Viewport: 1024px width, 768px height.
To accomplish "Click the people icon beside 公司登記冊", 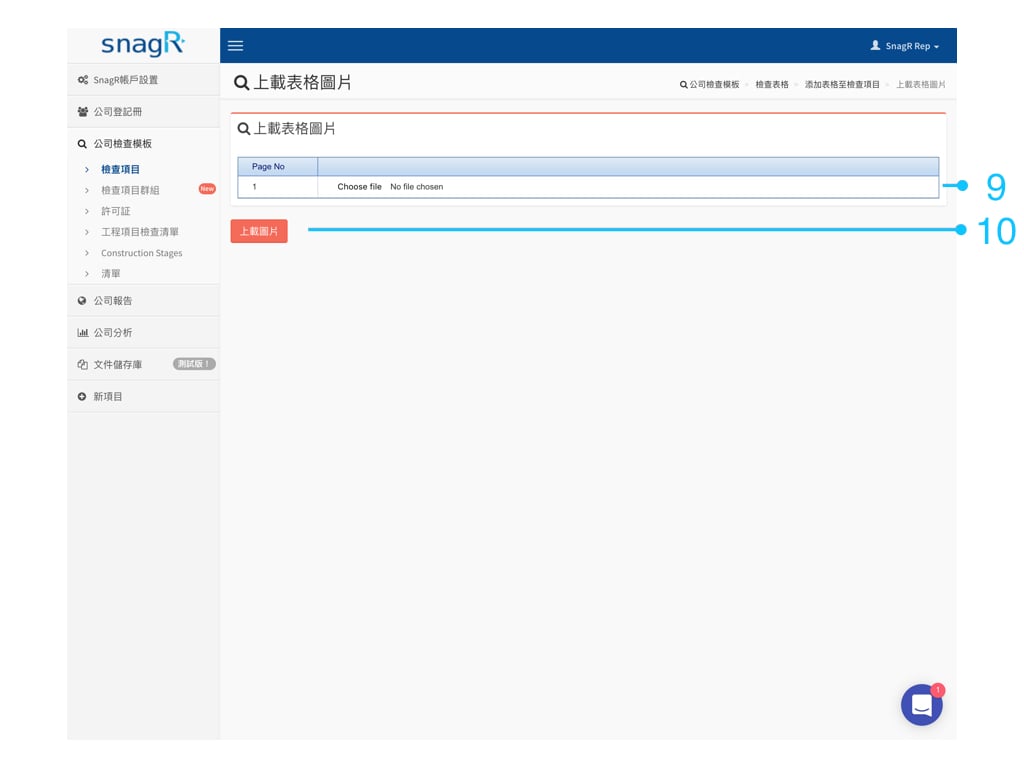I will pyautogui.click(x=82, y=112).
